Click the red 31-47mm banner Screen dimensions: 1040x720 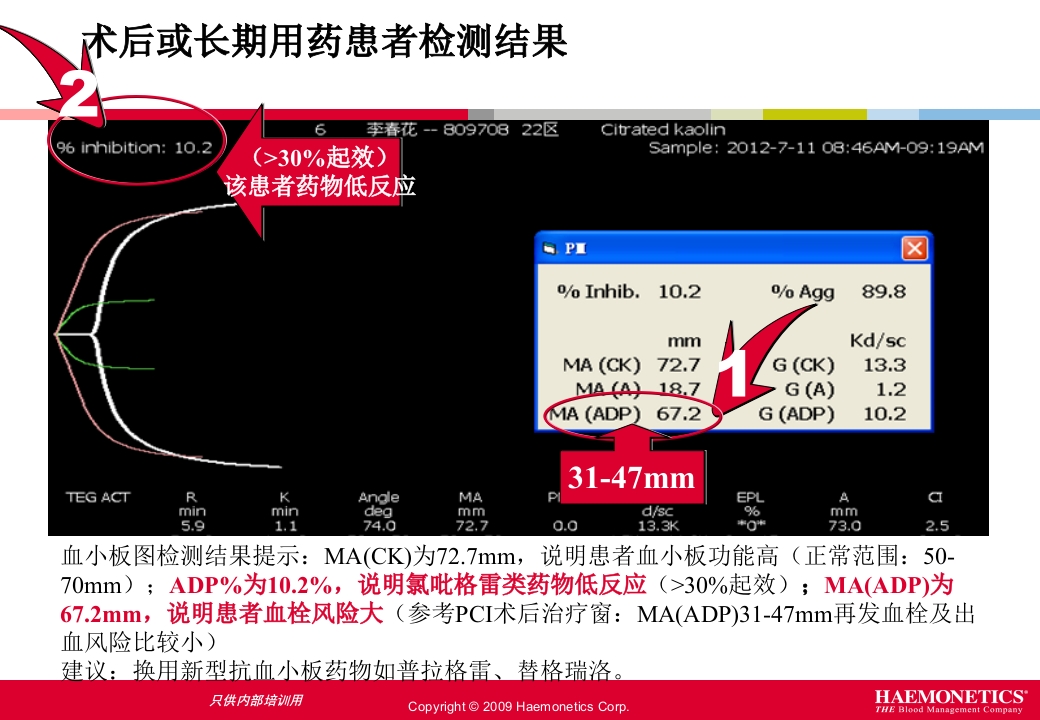click(x=630, y=476)
